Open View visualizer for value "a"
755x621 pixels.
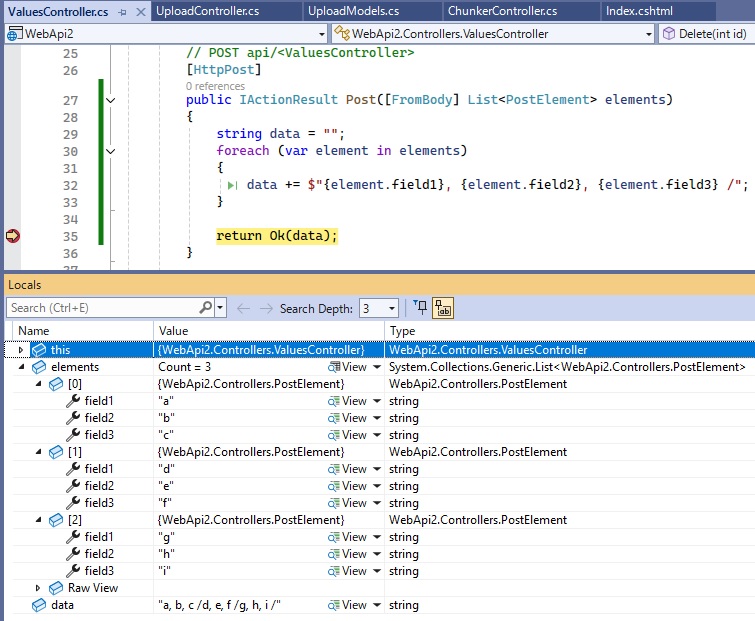[347, 401]
